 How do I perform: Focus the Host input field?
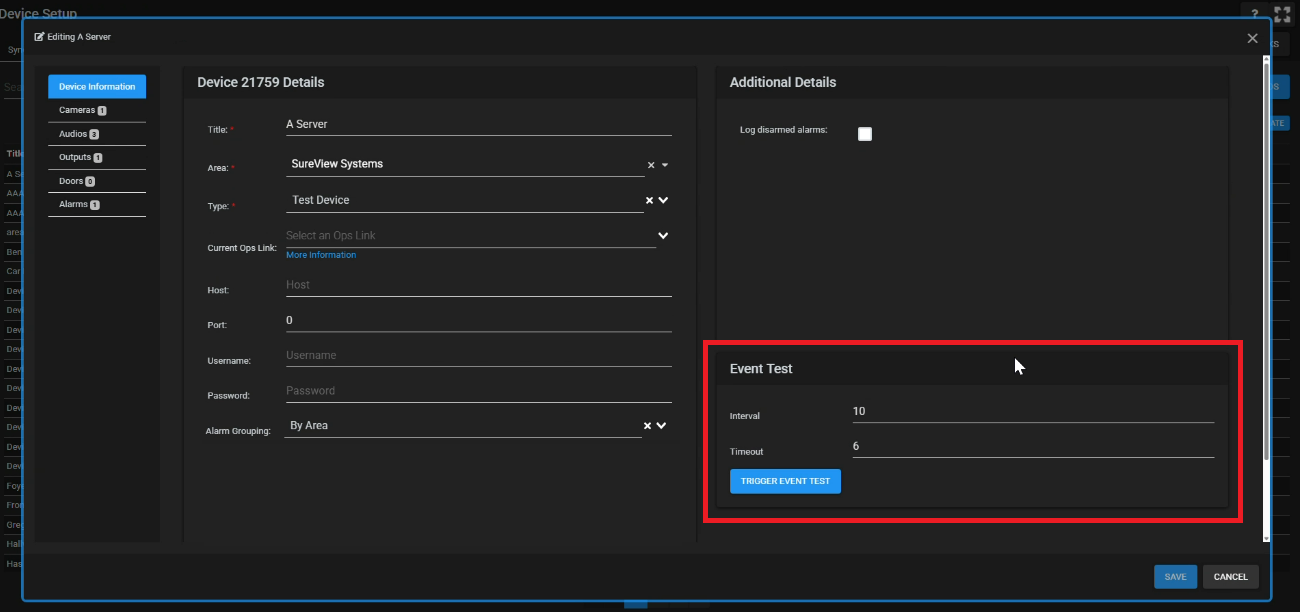477,285
